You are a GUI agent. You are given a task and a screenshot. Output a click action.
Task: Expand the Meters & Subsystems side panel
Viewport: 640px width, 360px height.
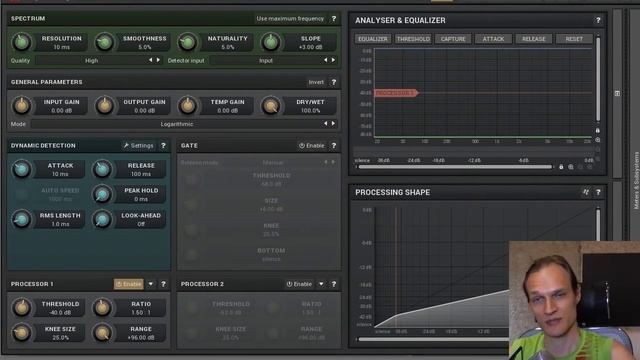click(636, 180)
